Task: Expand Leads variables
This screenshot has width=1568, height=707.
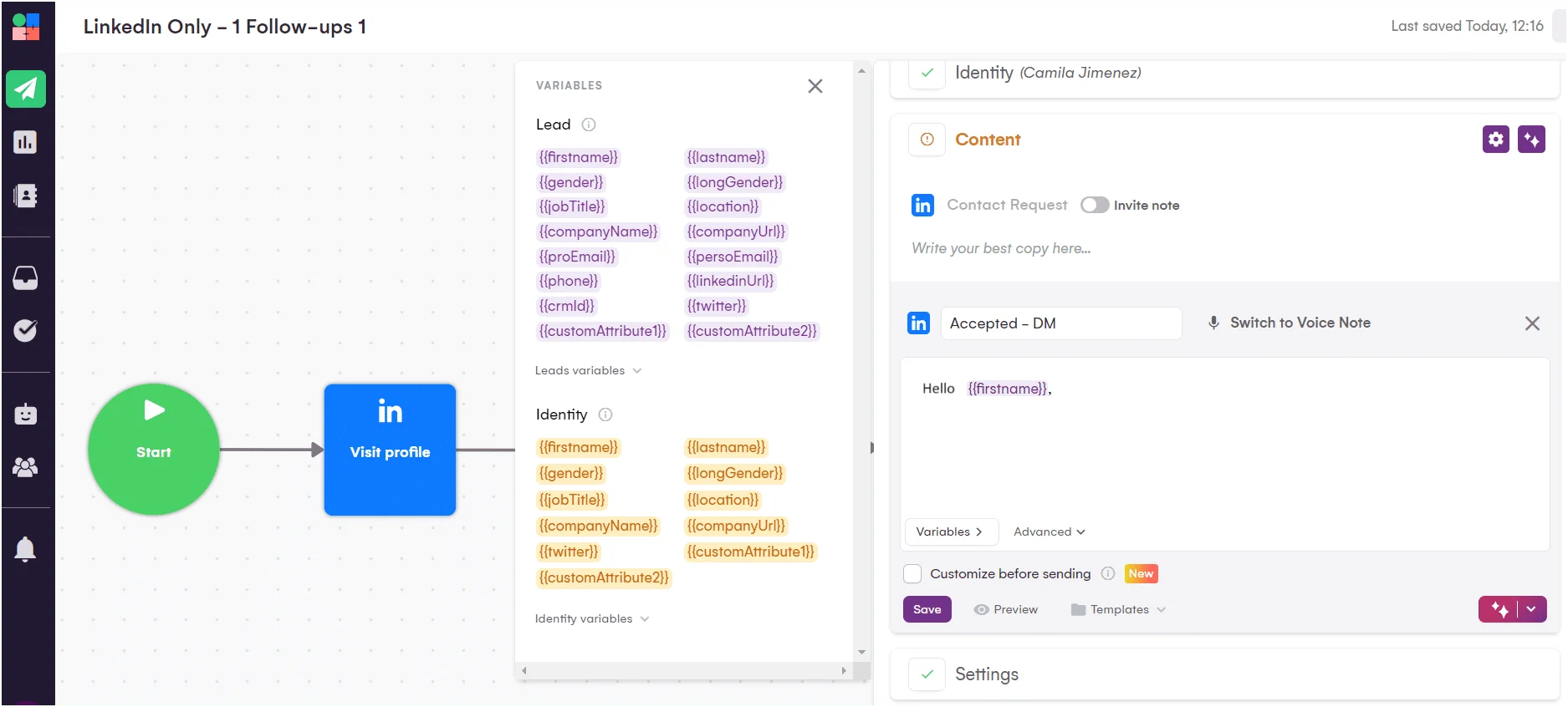Action: pyautogui.click(x=588, y=370)
